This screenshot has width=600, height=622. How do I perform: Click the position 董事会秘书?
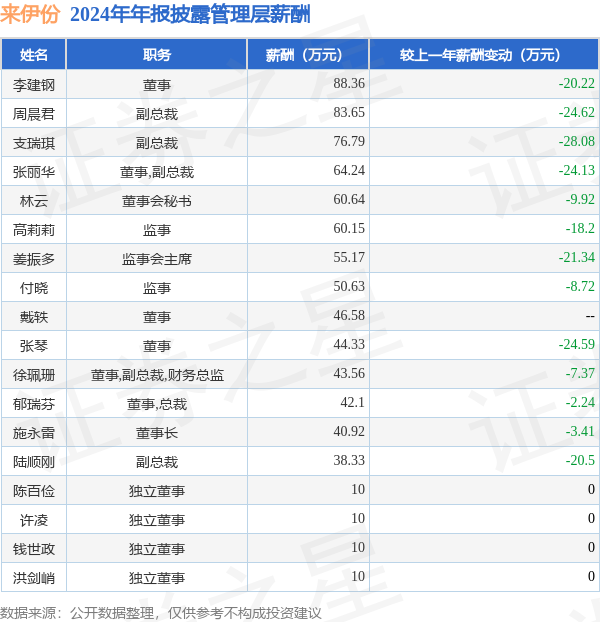(x=157, y=201)
